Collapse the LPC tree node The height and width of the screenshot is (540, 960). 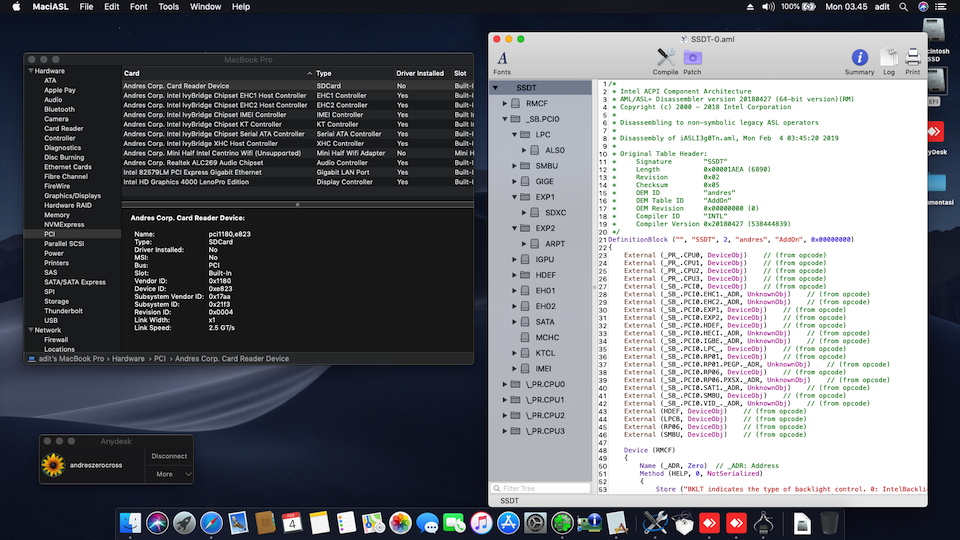pyautogui.click(x=515, y=135)
